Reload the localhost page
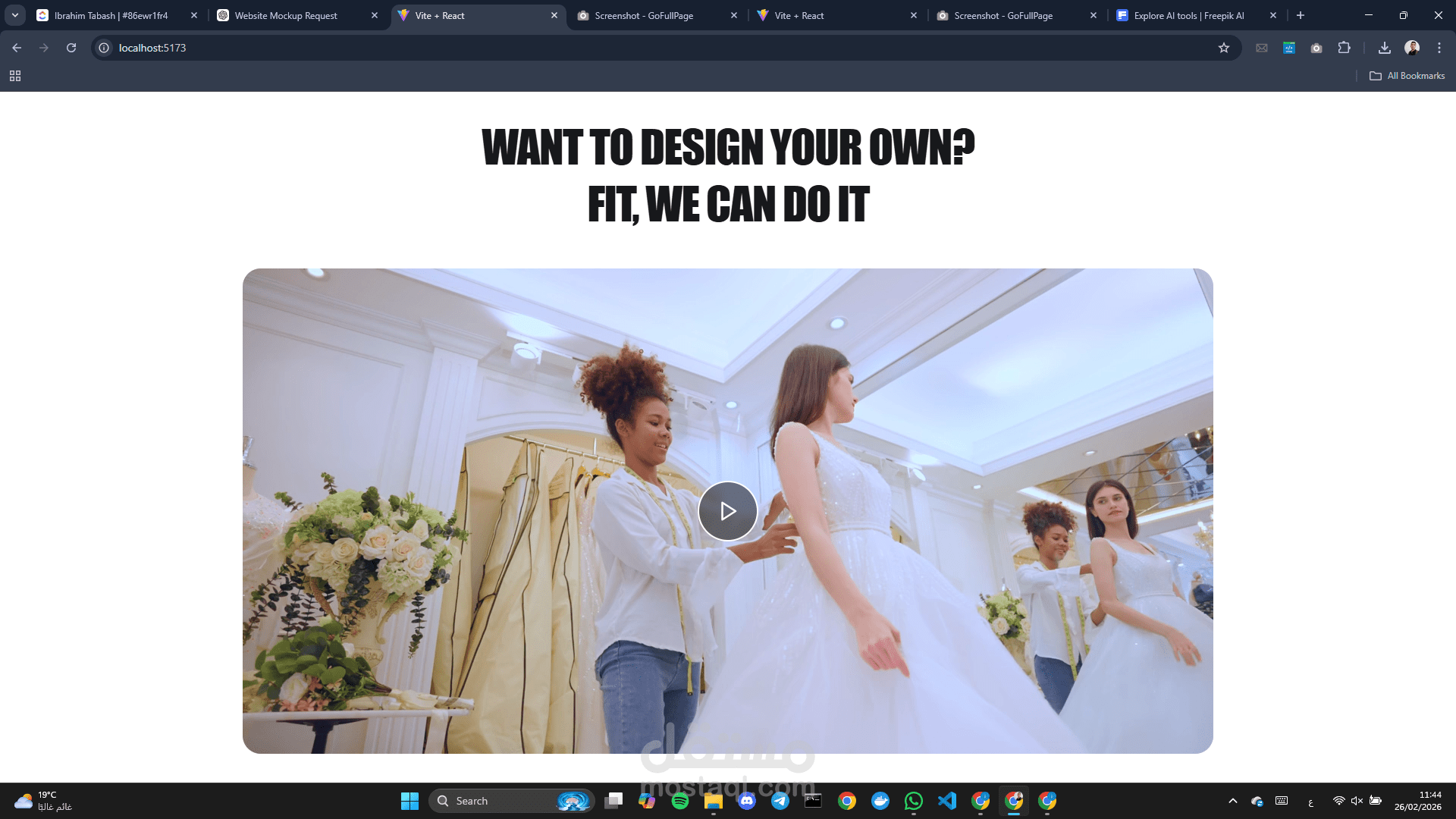The image size is (1456, 819). [71, 48]
